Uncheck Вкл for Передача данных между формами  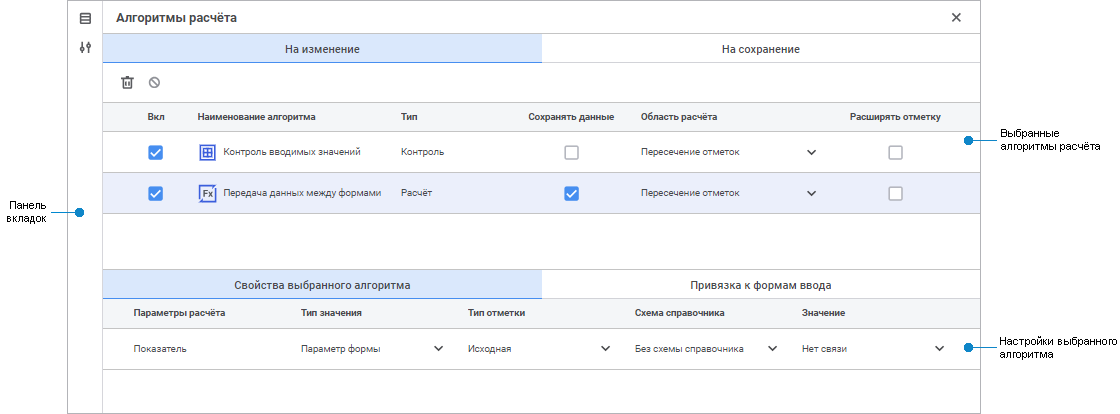tap(155, 194)
